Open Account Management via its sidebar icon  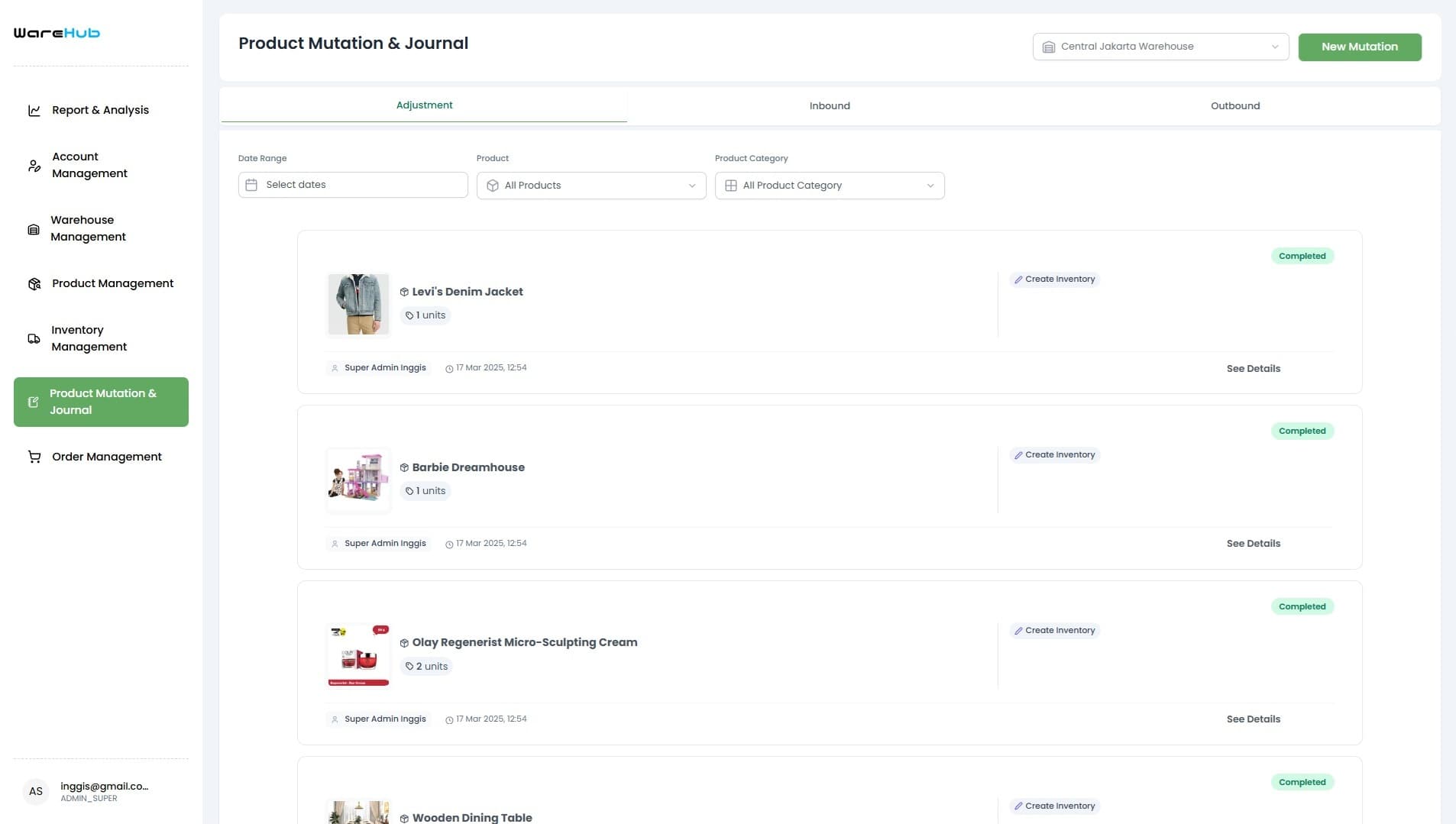click(x=34, y=165)
